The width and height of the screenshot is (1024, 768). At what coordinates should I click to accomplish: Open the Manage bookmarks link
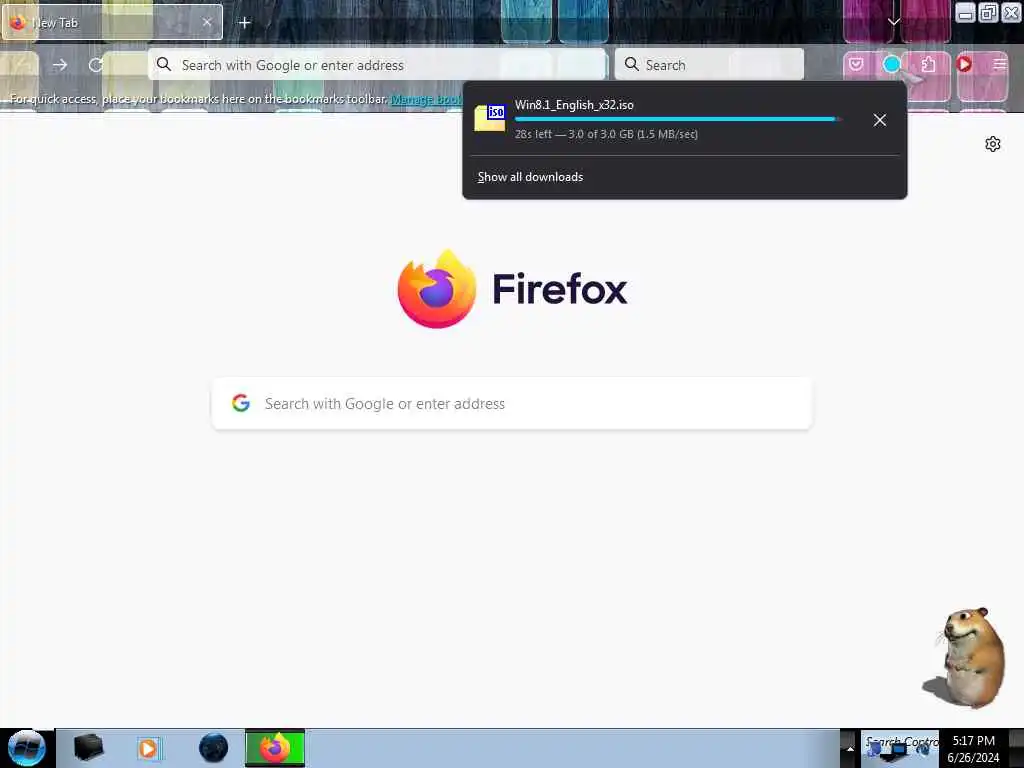tap(426, 99)
